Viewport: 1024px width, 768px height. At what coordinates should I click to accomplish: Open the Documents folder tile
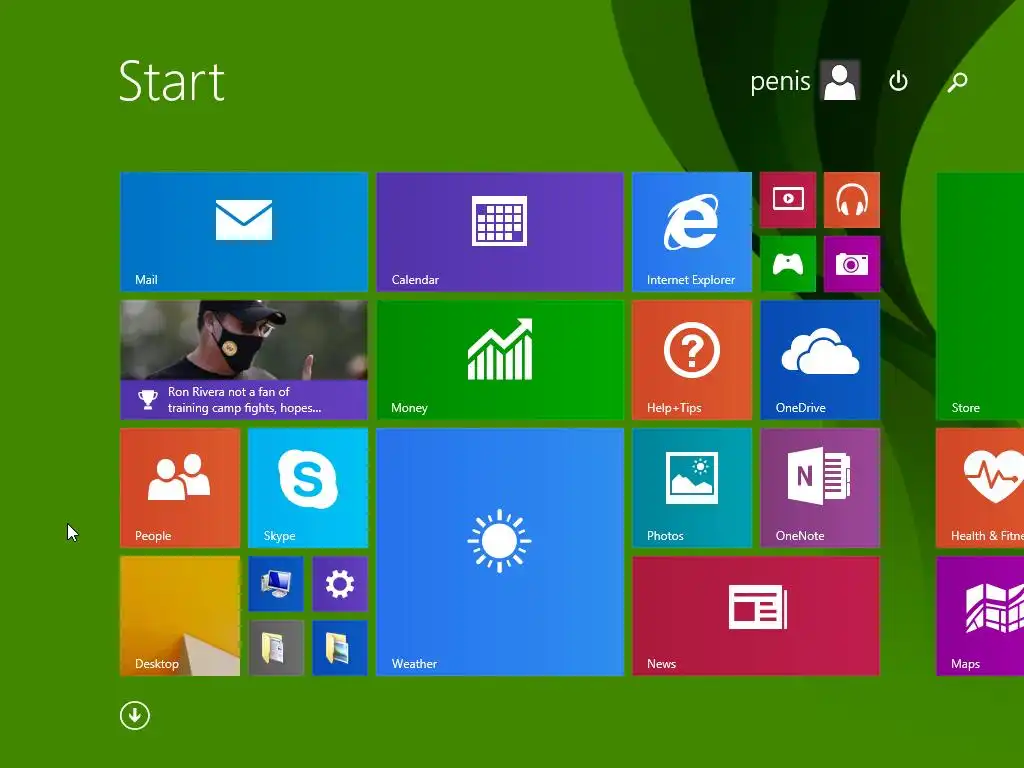276,648
